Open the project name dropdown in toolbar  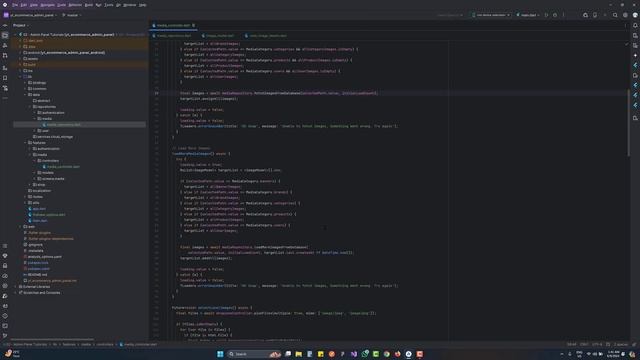[x=31, y=15]
